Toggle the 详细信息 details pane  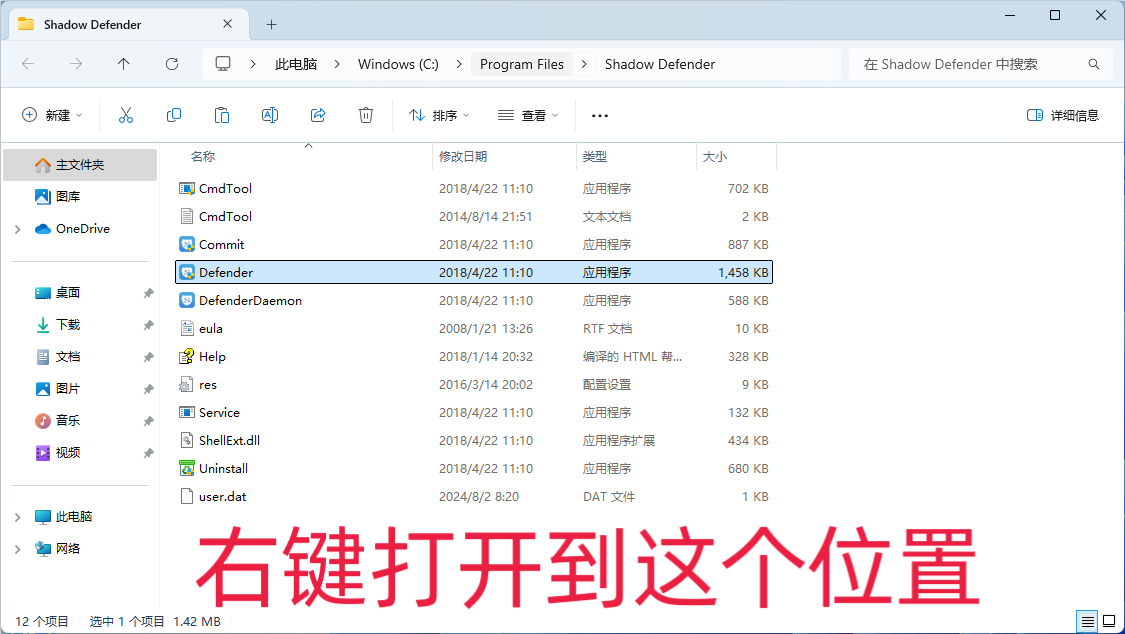click(1063, 115)
